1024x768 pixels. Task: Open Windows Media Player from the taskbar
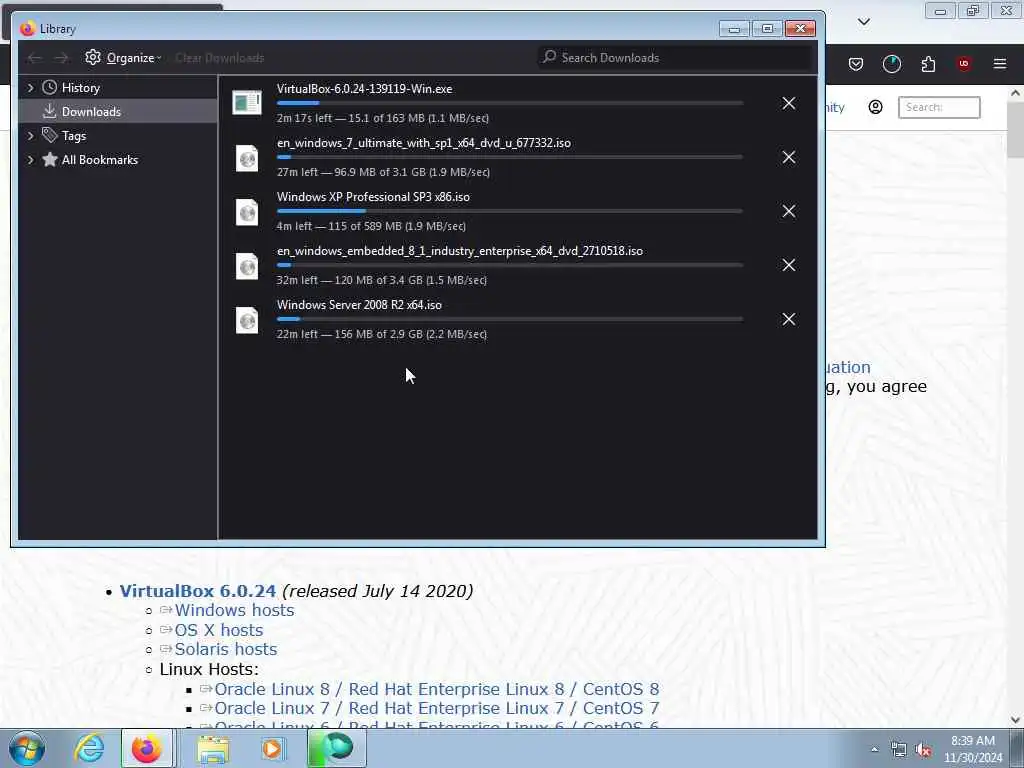272,748
